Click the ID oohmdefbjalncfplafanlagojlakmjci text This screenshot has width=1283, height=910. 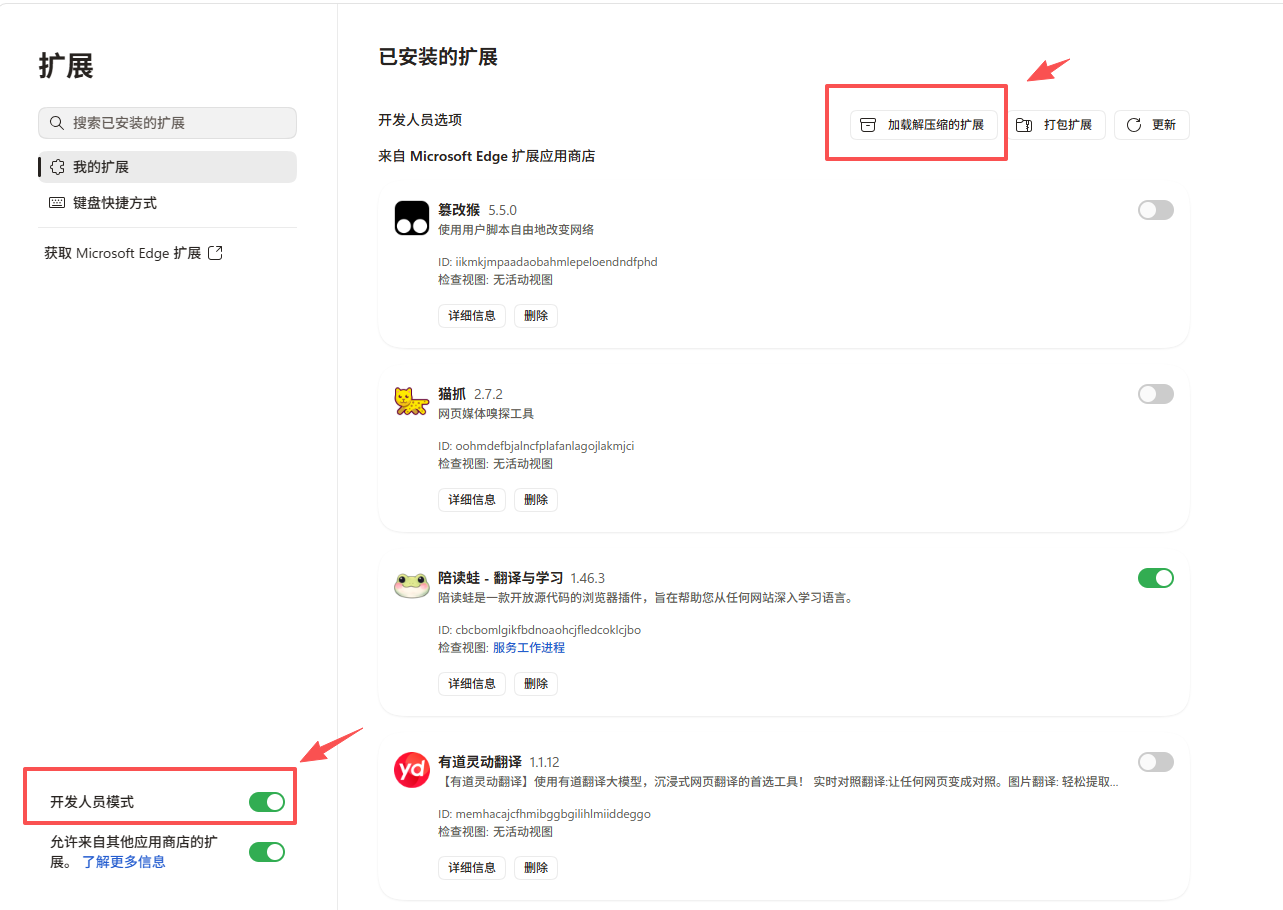click(x=536, y=446)
